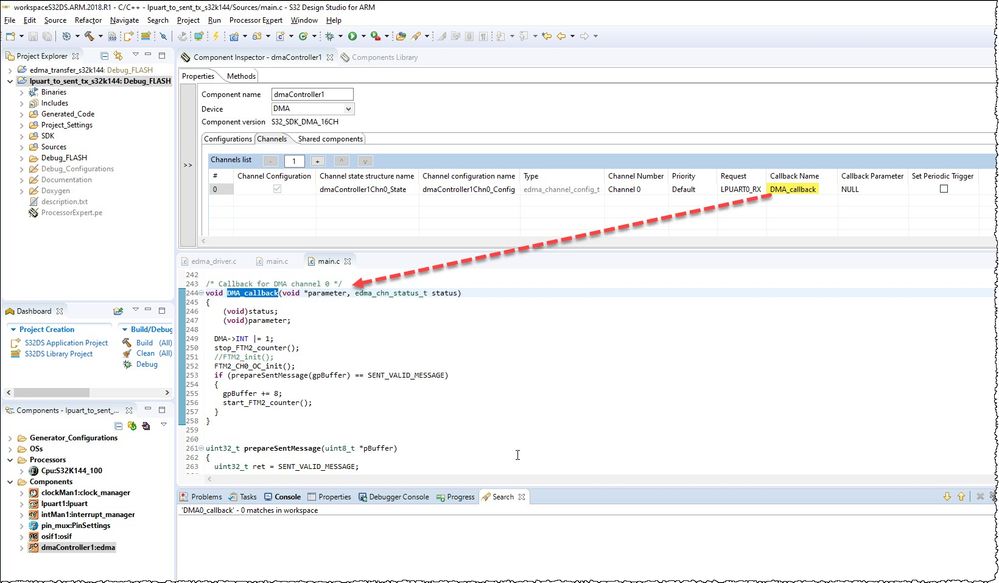Collapse the Project Creation section in Dashboard
This screenshot has width=999, height=583.
tap(13, 329)
